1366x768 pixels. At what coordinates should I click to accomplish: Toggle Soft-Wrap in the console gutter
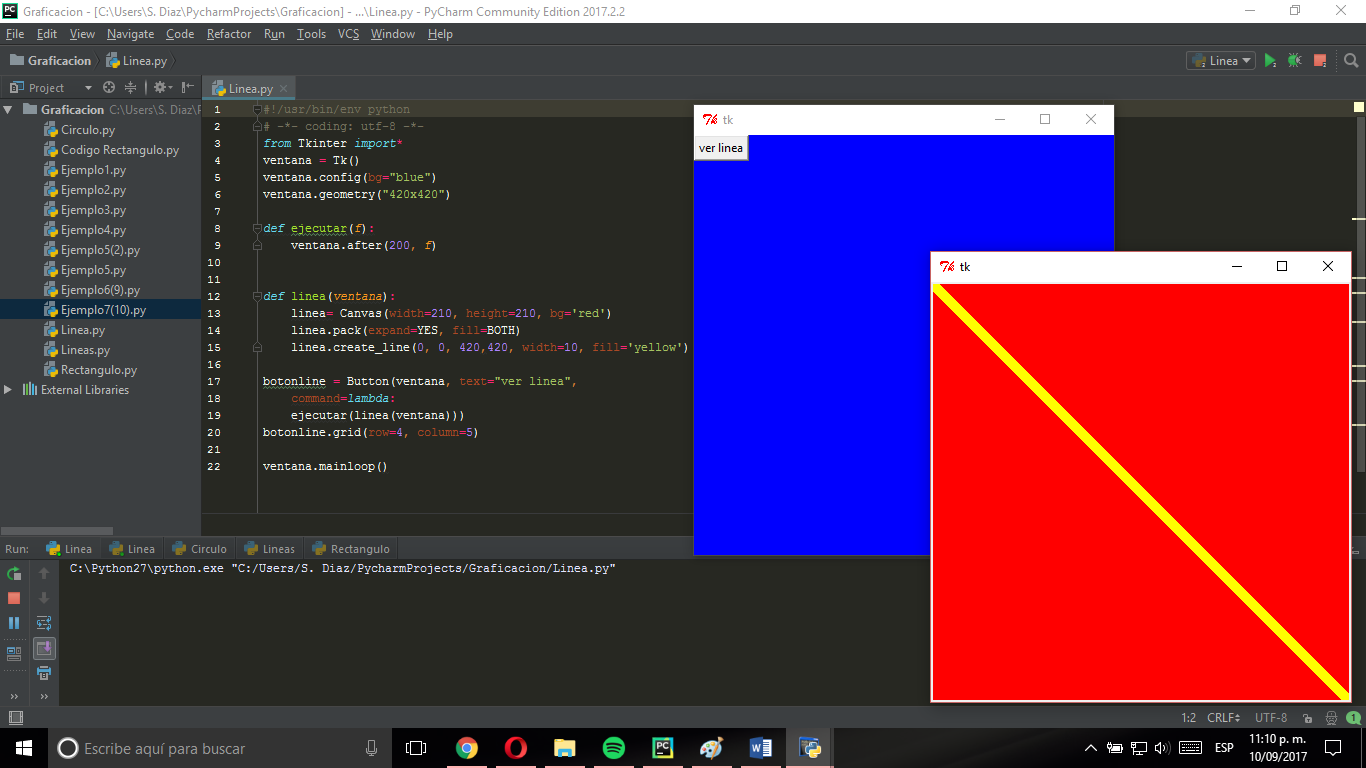click(44, 622)
